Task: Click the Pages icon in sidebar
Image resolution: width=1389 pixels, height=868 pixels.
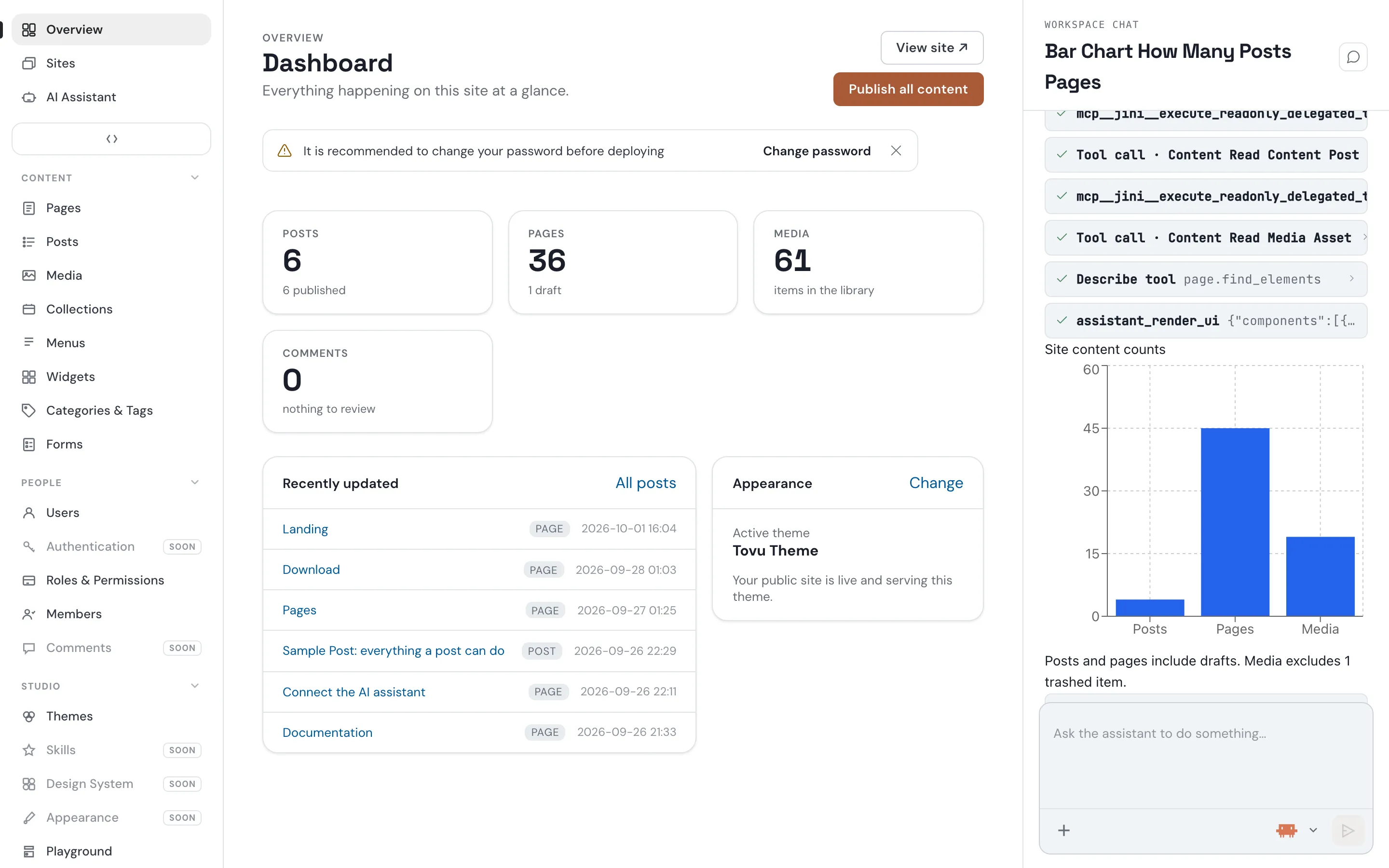Action: click(x=29, y=208)
